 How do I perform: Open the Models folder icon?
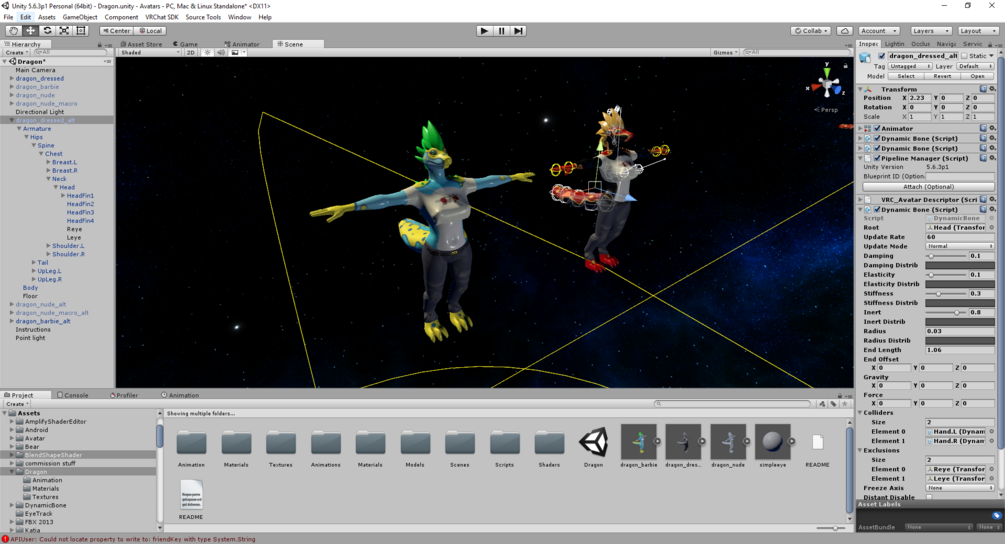(415, 443)
